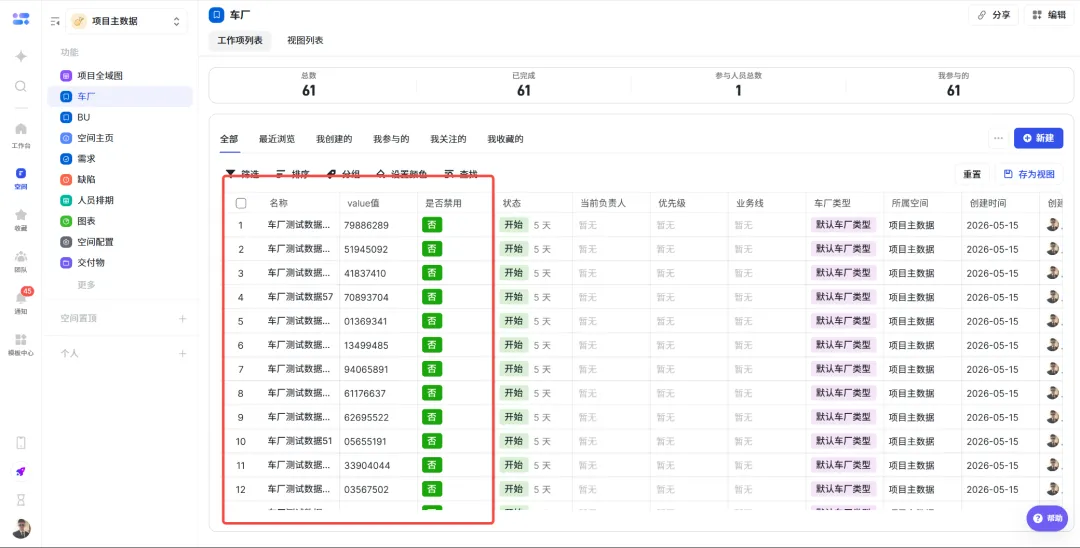Open 开始 status tag in row 4
1080x548 pixels.
[x=514, y=297]
